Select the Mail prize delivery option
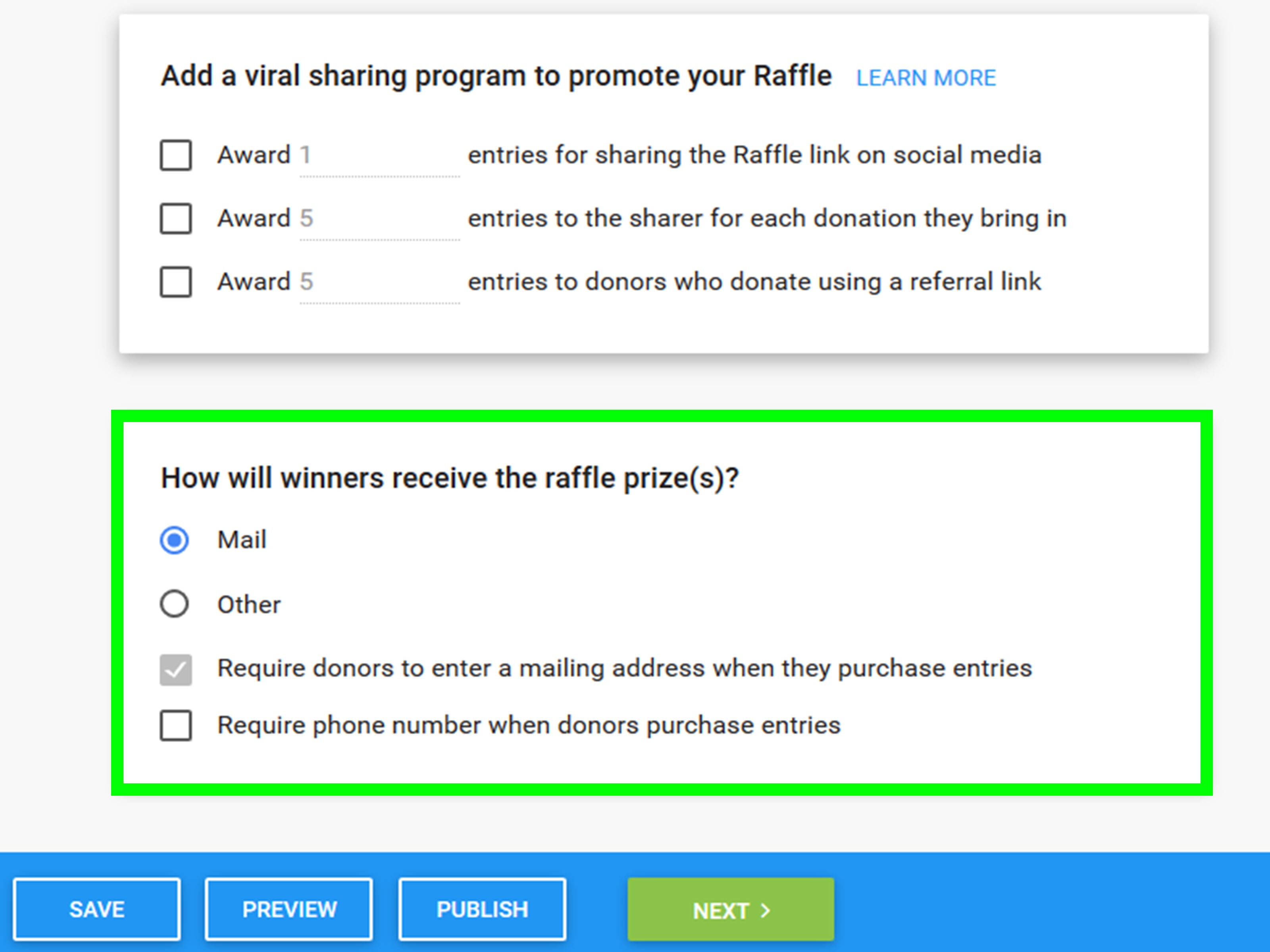 tap(174, 539)
